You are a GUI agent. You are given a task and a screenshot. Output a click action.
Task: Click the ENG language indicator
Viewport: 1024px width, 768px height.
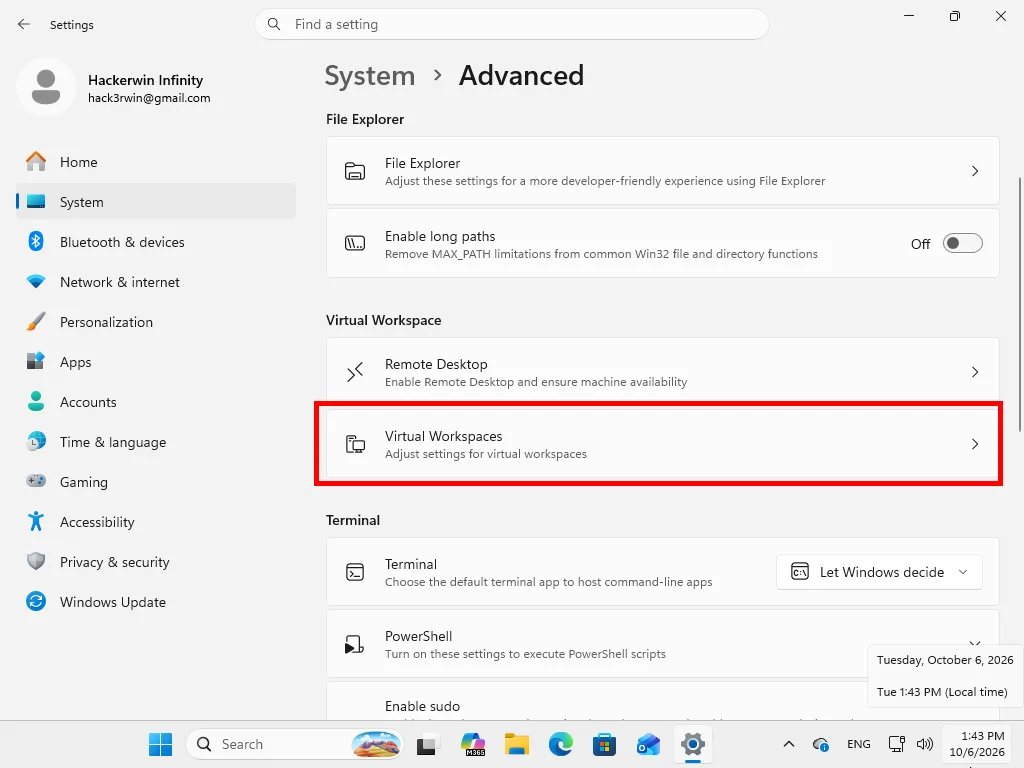click(858, 744)
